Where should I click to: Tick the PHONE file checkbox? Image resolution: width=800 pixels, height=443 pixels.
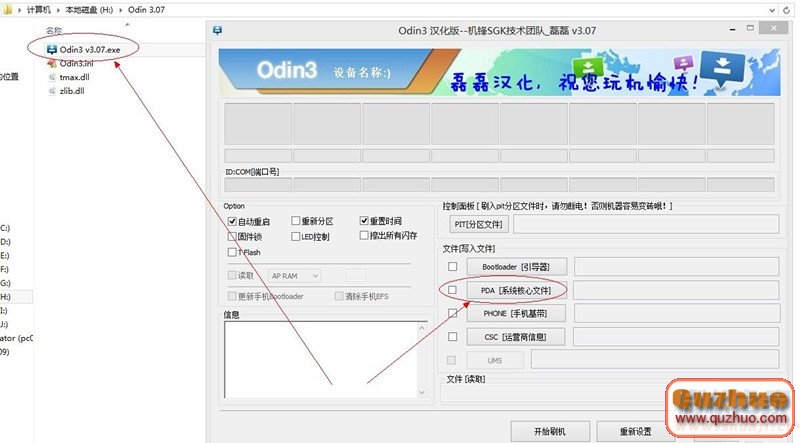[453, 313]
